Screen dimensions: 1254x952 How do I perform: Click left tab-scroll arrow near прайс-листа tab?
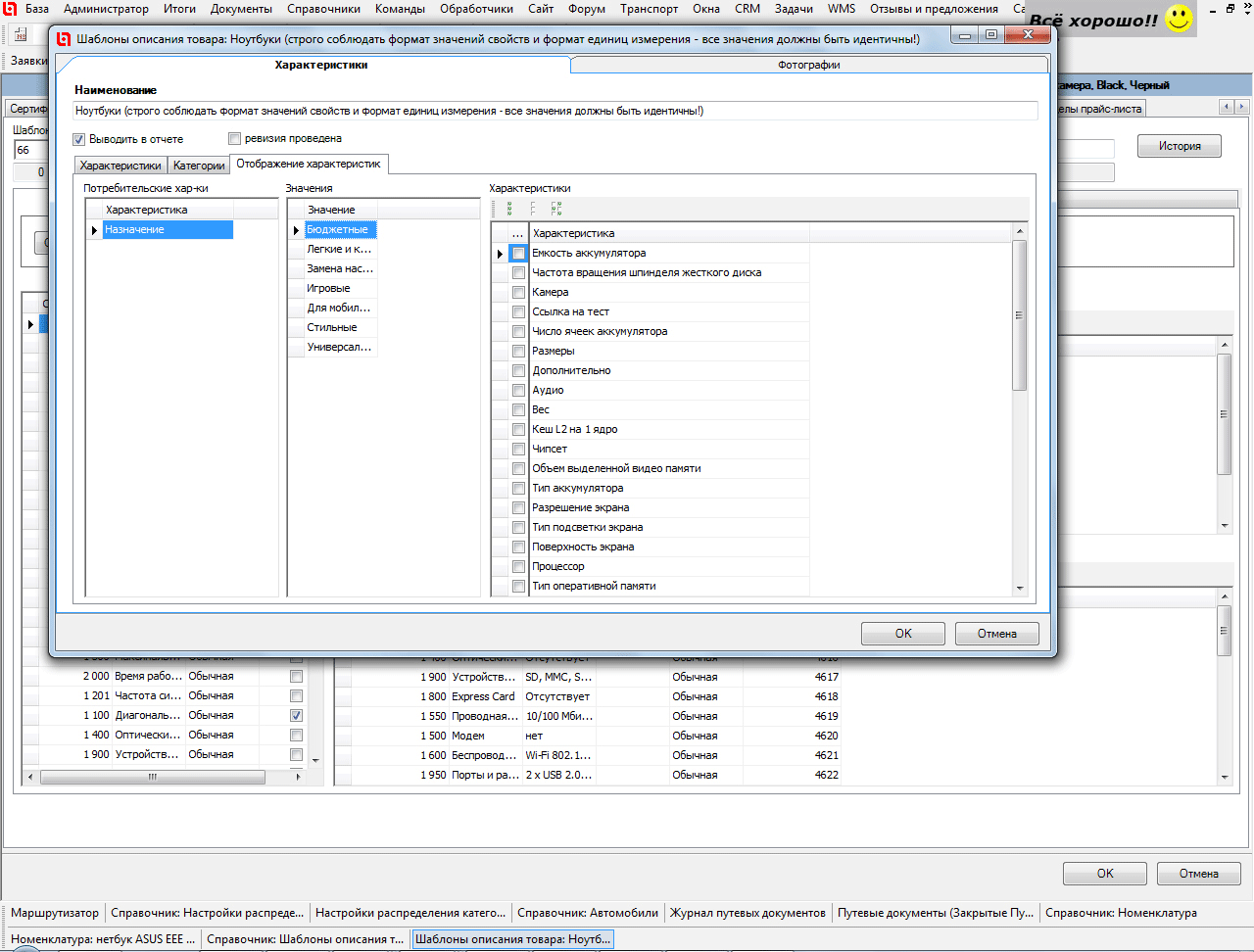1226,107
